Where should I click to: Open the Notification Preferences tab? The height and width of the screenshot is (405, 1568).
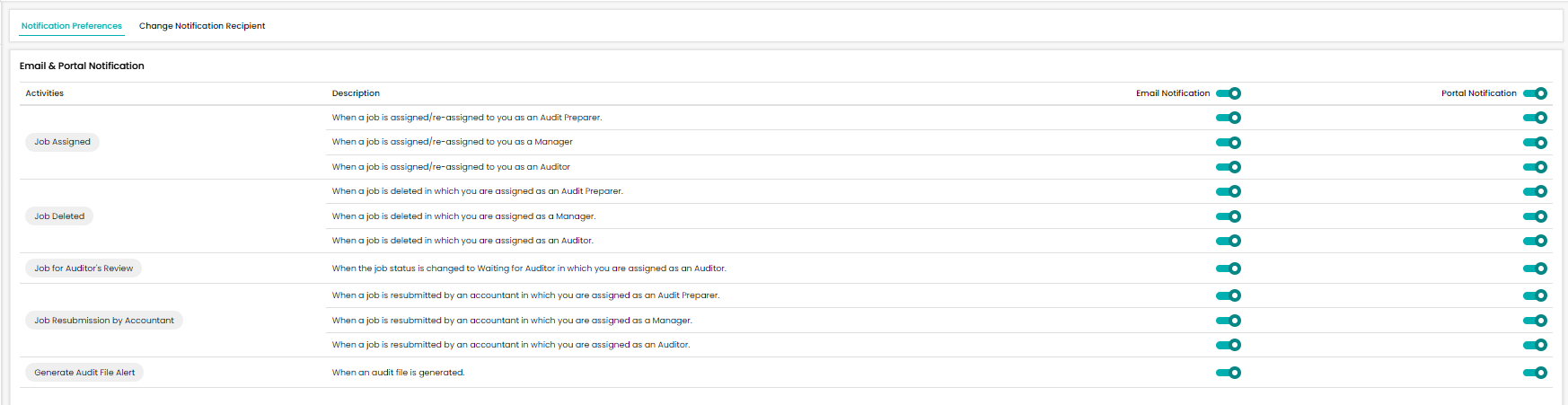(x=72, y=26)
